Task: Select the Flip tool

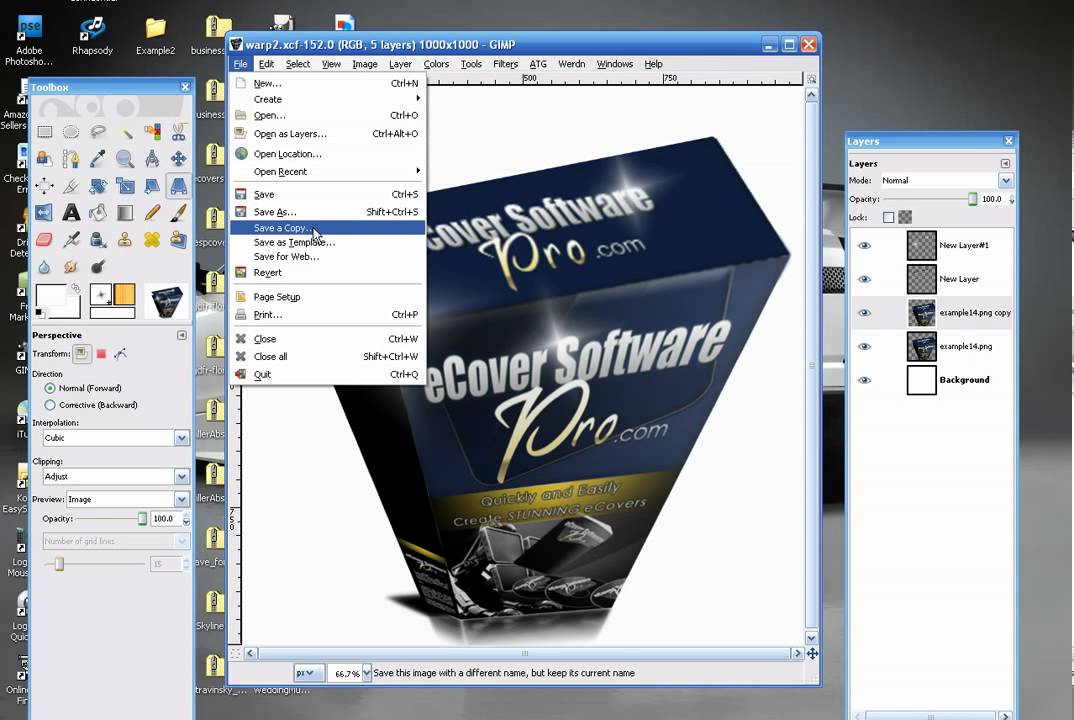Action: [45, 212]
